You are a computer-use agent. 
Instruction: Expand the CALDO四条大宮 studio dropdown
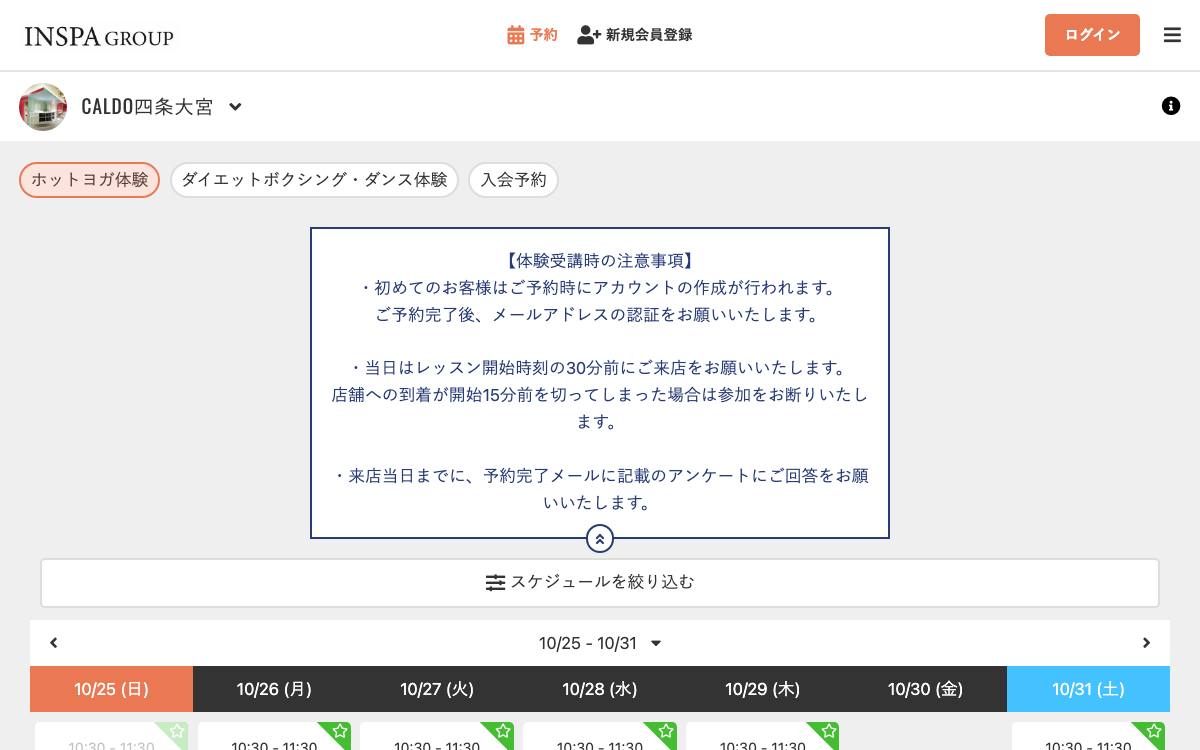235,107
